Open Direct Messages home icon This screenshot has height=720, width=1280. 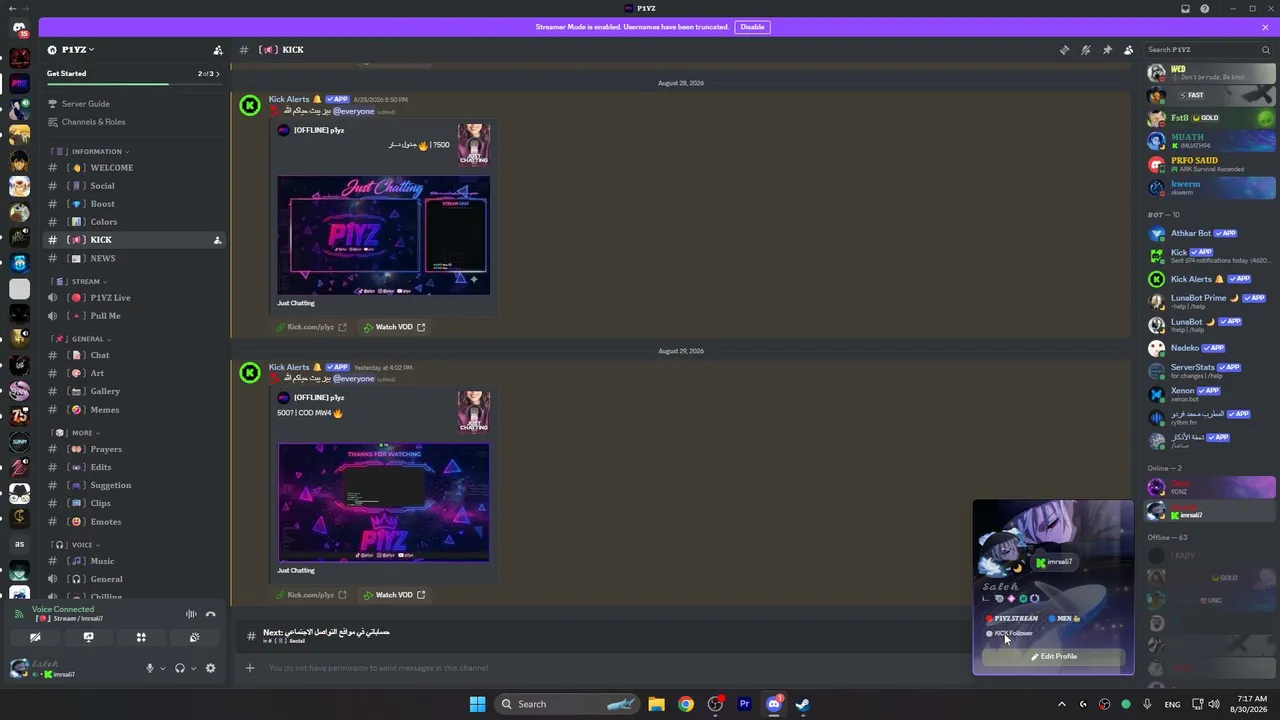19,27
